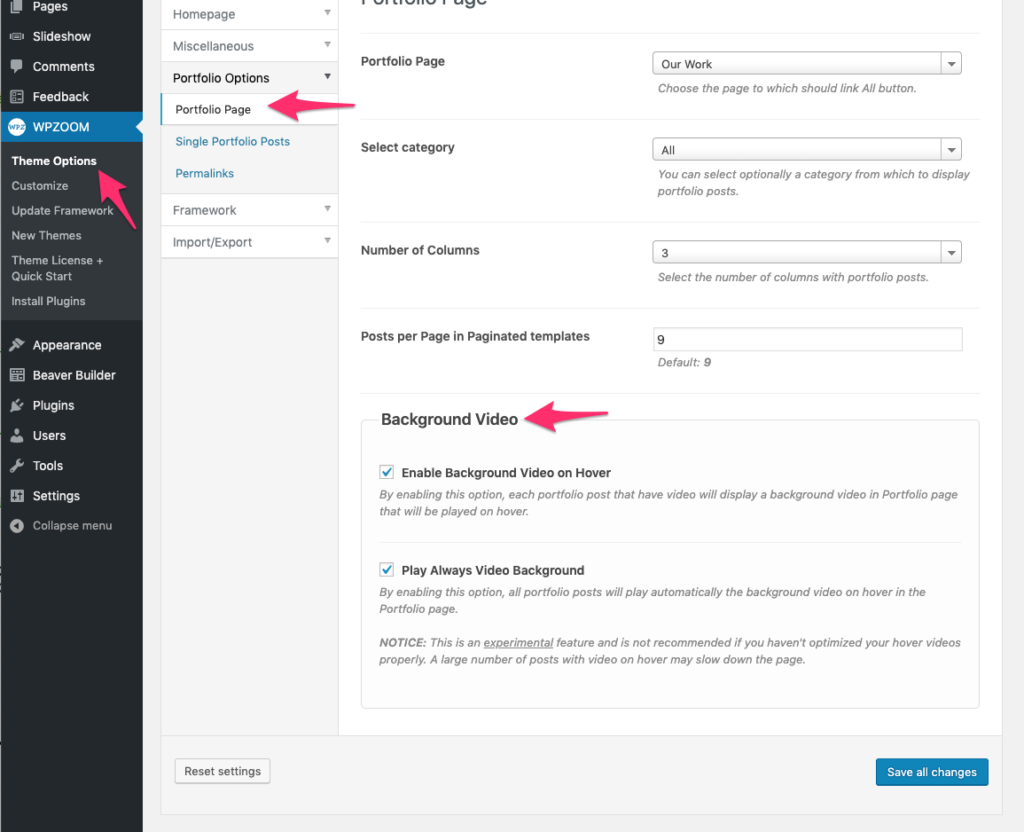Uncheck Enable Background Video on Hover
The width and height of the screenshot is (1024, 832).
tap(387, 472)
